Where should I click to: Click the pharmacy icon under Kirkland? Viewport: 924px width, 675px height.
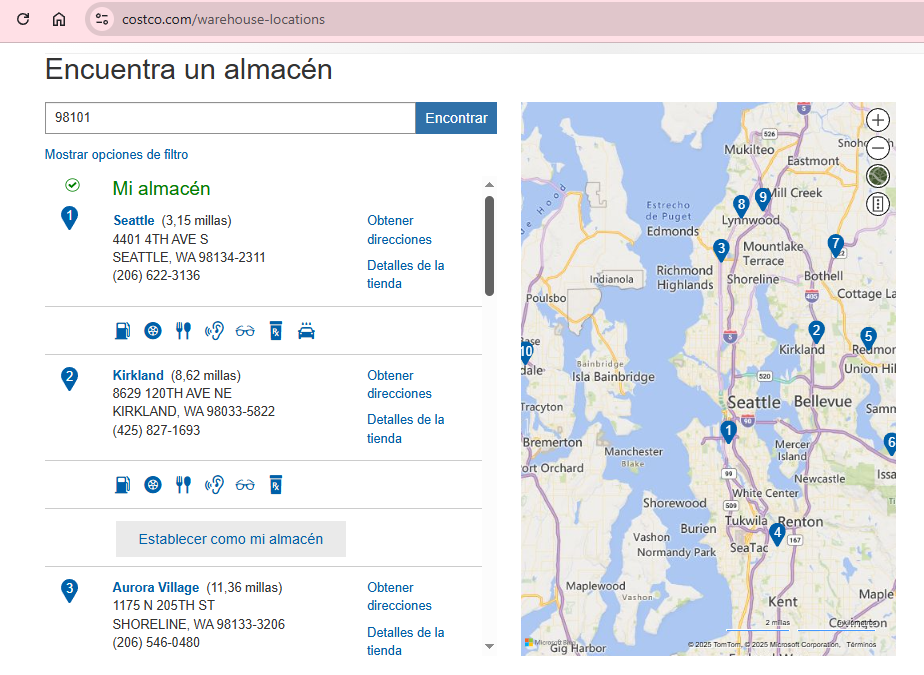click(x=275, y=485)
